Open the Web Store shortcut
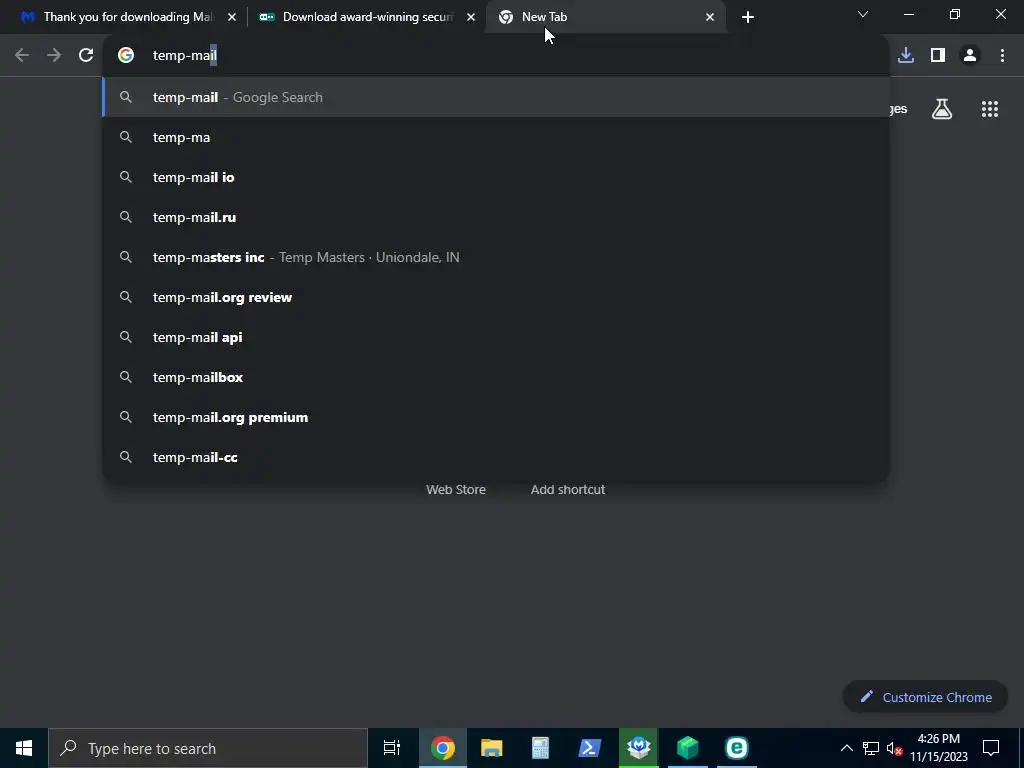Viewport: 1024px width, 768px height. click(x=456, y=490)
